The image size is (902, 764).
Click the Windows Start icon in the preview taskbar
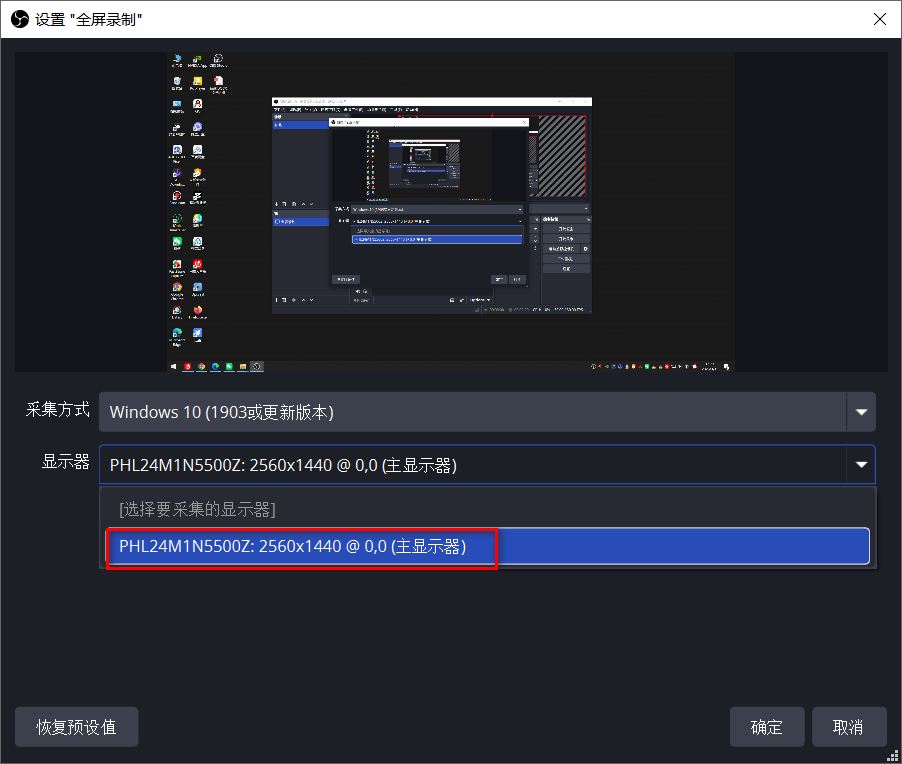(x=174, y=366)
